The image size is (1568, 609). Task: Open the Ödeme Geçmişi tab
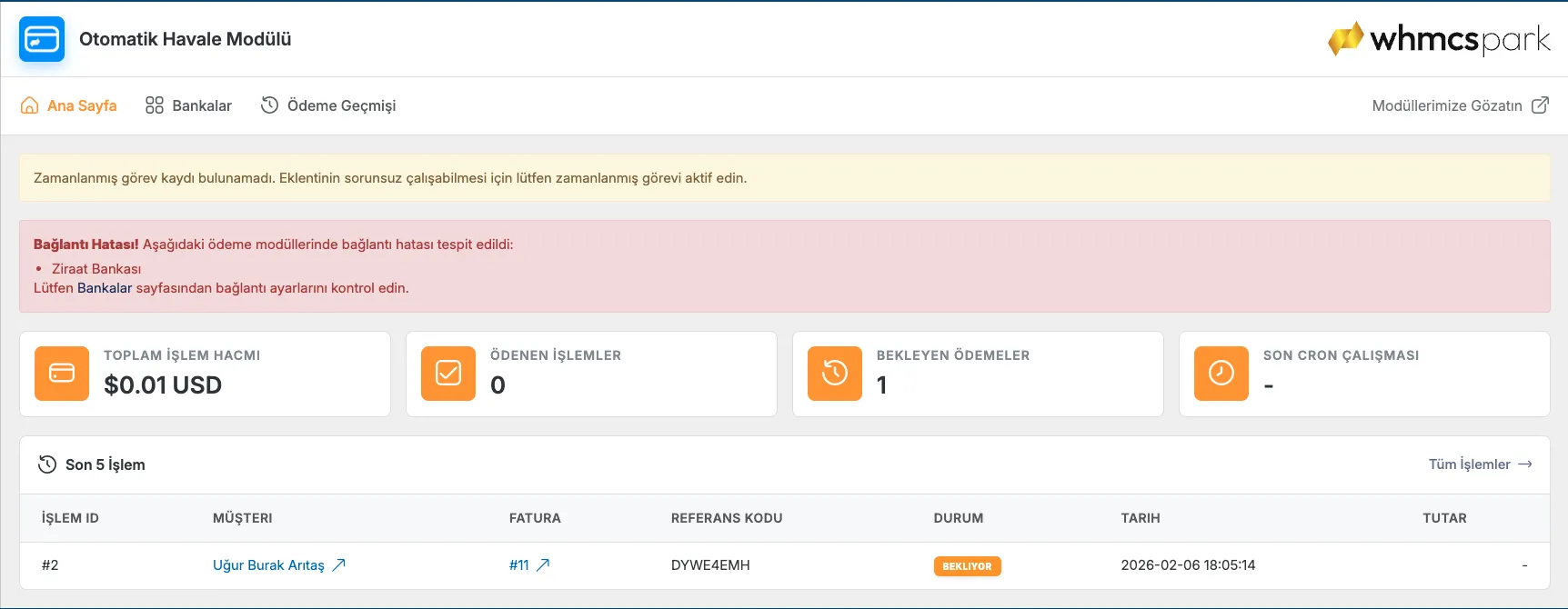[328, 105]
